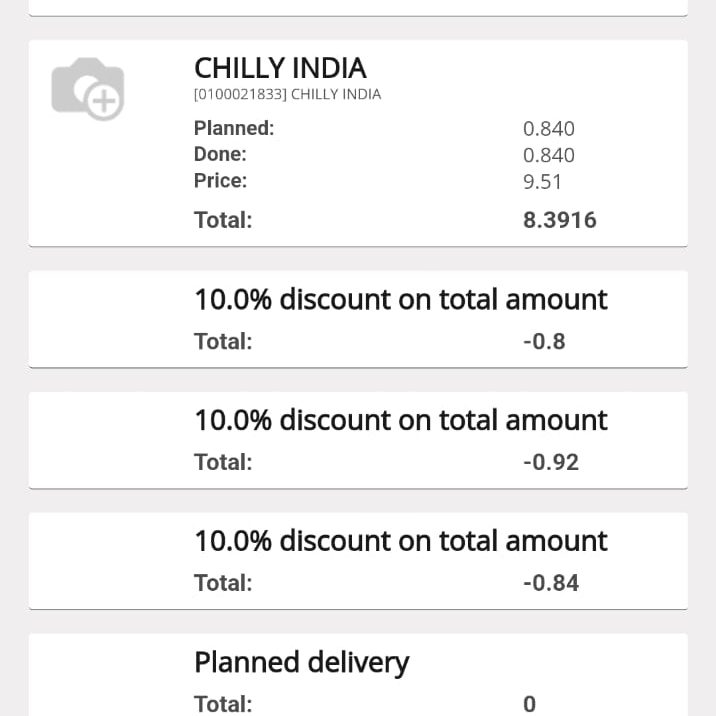716x716 pixels.
Task: Select the discount total value -0.8
Action: click(544, 341)
